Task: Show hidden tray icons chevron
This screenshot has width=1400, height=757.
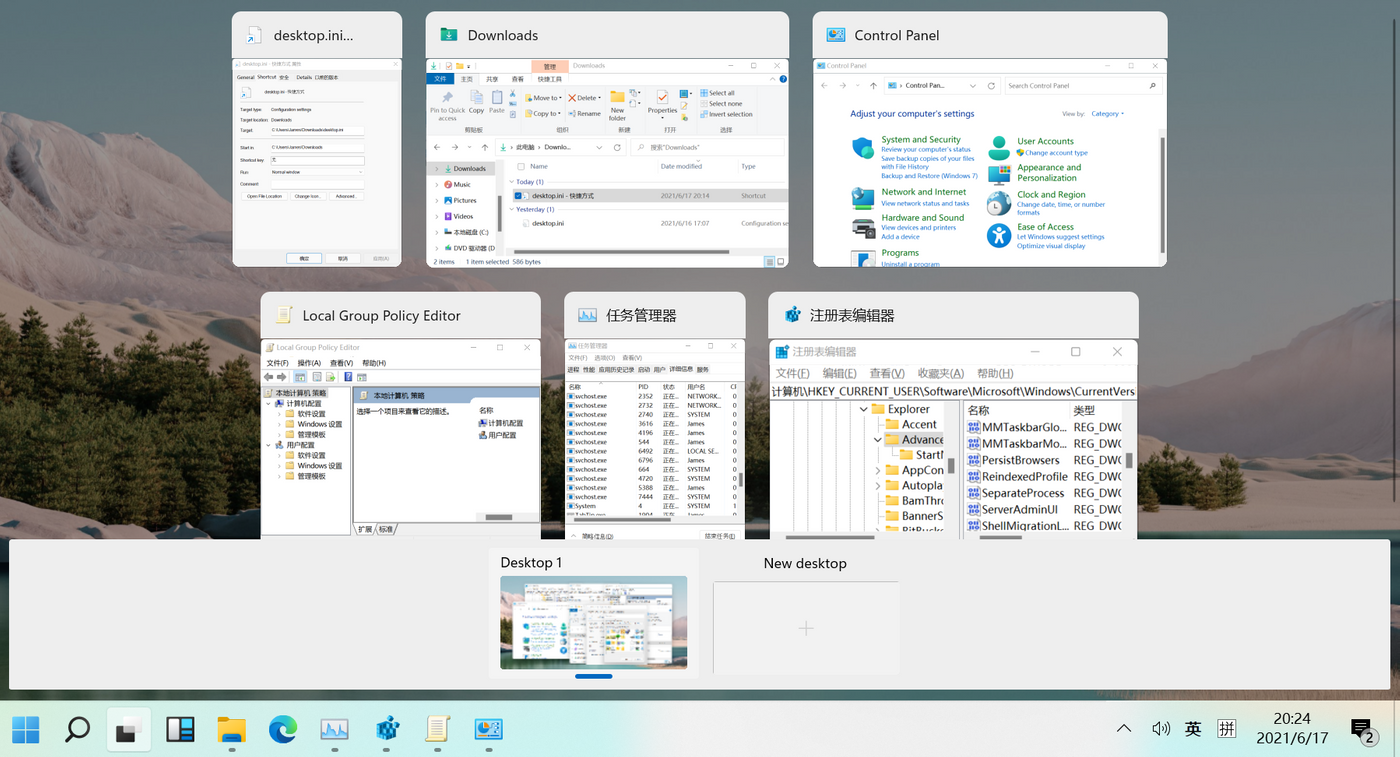Action: (1124, 729)
